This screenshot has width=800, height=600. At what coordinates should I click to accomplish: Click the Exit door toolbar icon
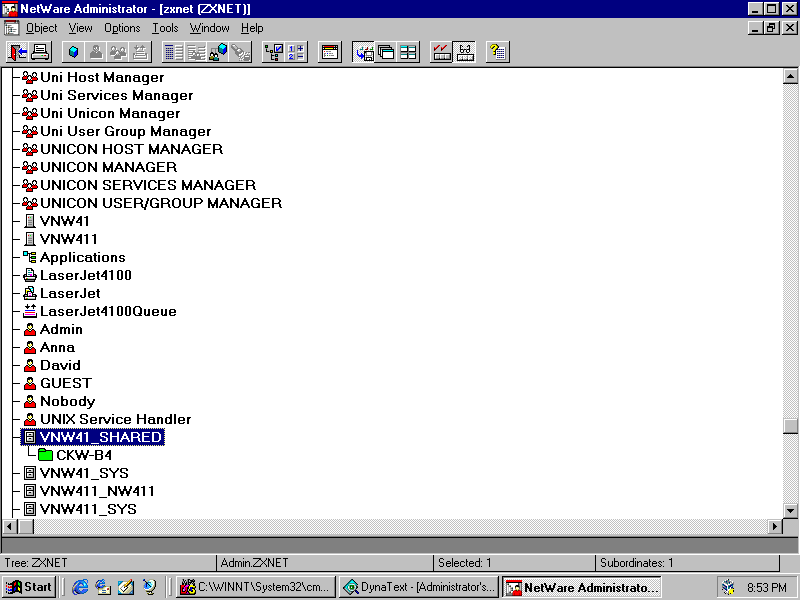(x=18, y=52)
